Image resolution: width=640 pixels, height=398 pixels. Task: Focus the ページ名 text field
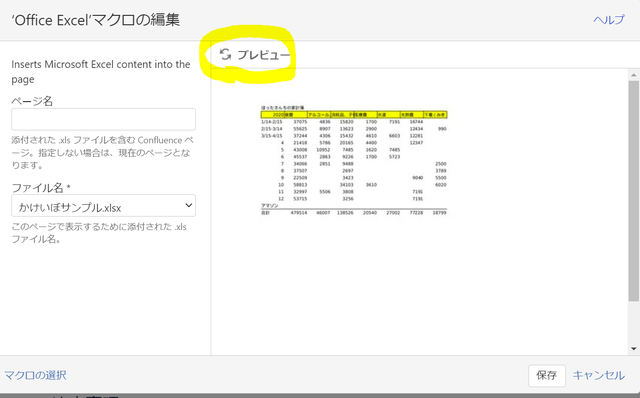pyautogui.click(x=103, y=119)
